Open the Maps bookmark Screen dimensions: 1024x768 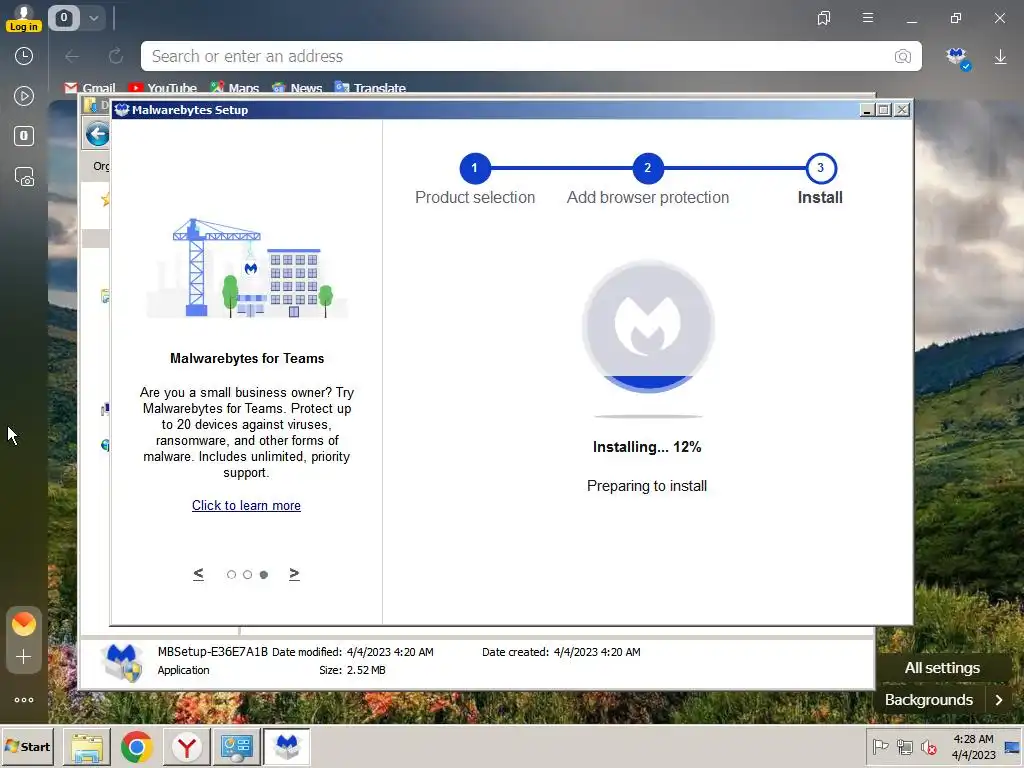tap(234, 88)
